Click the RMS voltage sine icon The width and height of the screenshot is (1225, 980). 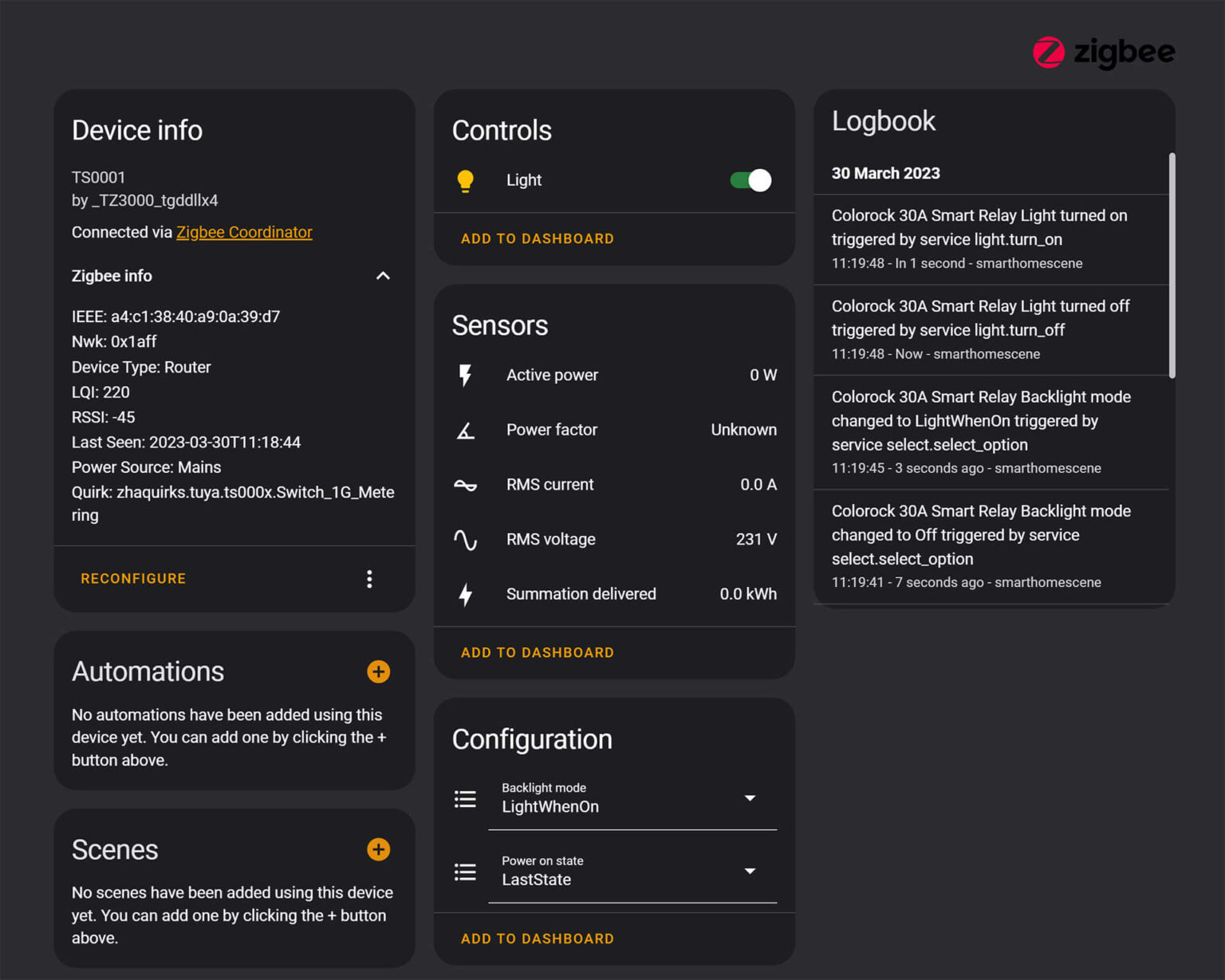pos(466,540)
